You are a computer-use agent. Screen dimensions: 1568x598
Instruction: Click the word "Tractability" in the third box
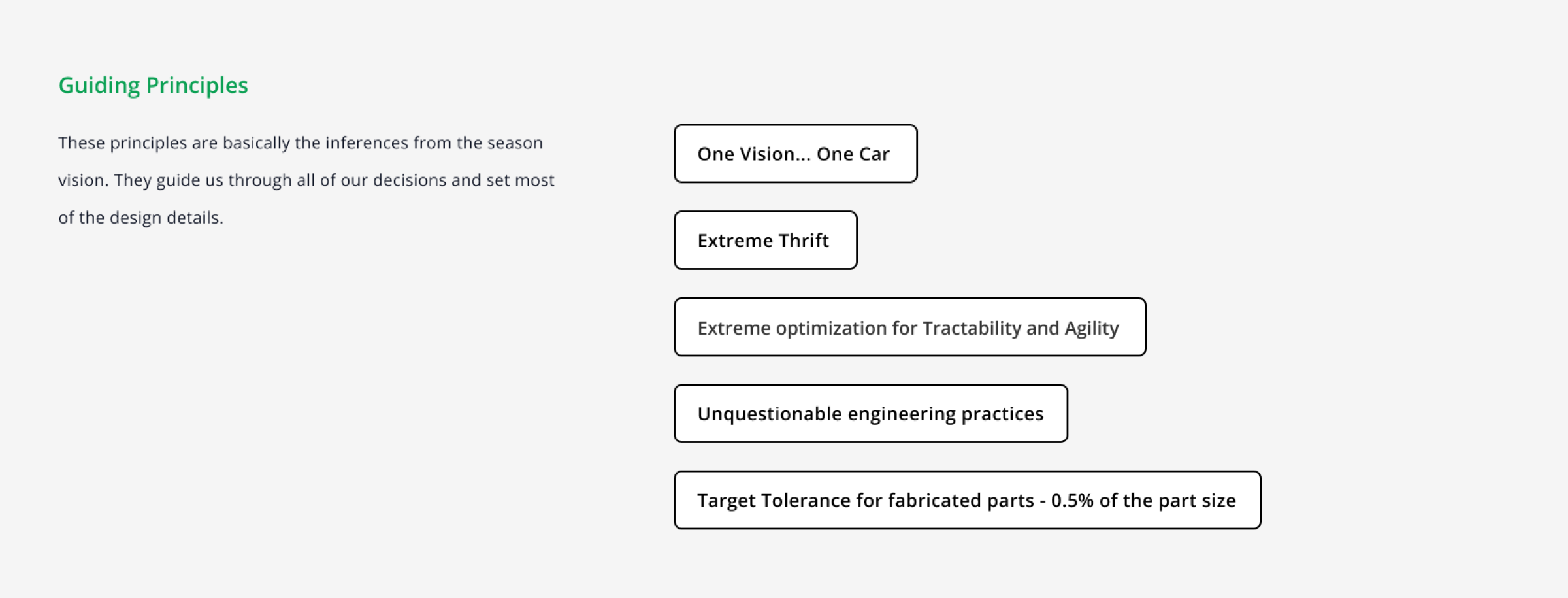point(972,327)
